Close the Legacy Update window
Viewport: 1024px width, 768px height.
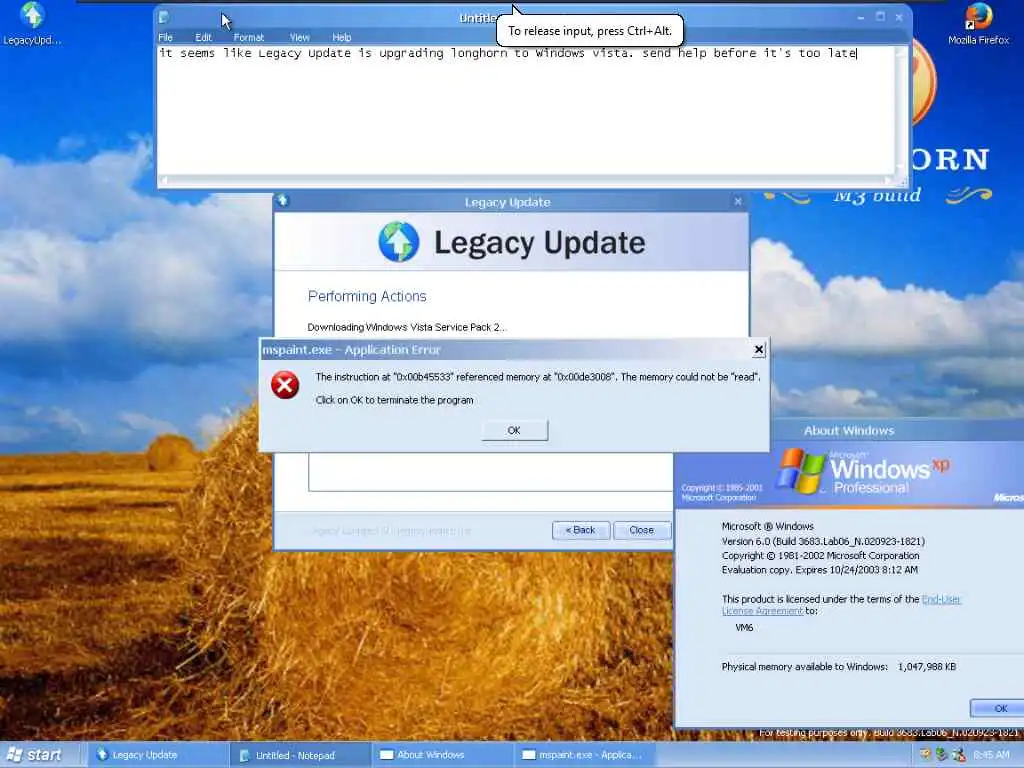pos(738,202)
